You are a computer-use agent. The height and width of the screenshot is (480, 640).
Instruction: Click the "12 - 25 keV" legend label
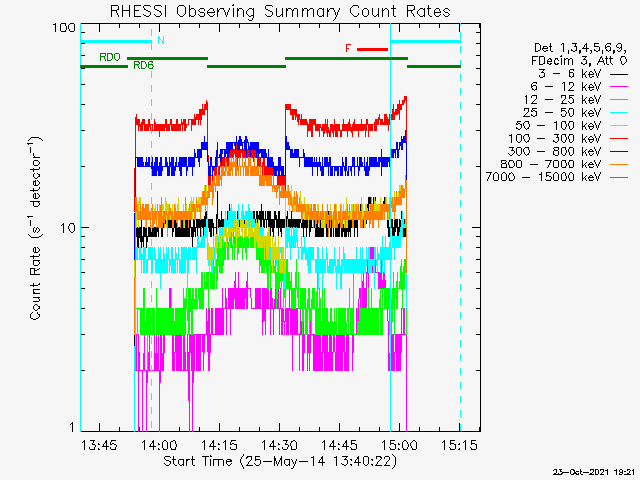tap(562, 100)
